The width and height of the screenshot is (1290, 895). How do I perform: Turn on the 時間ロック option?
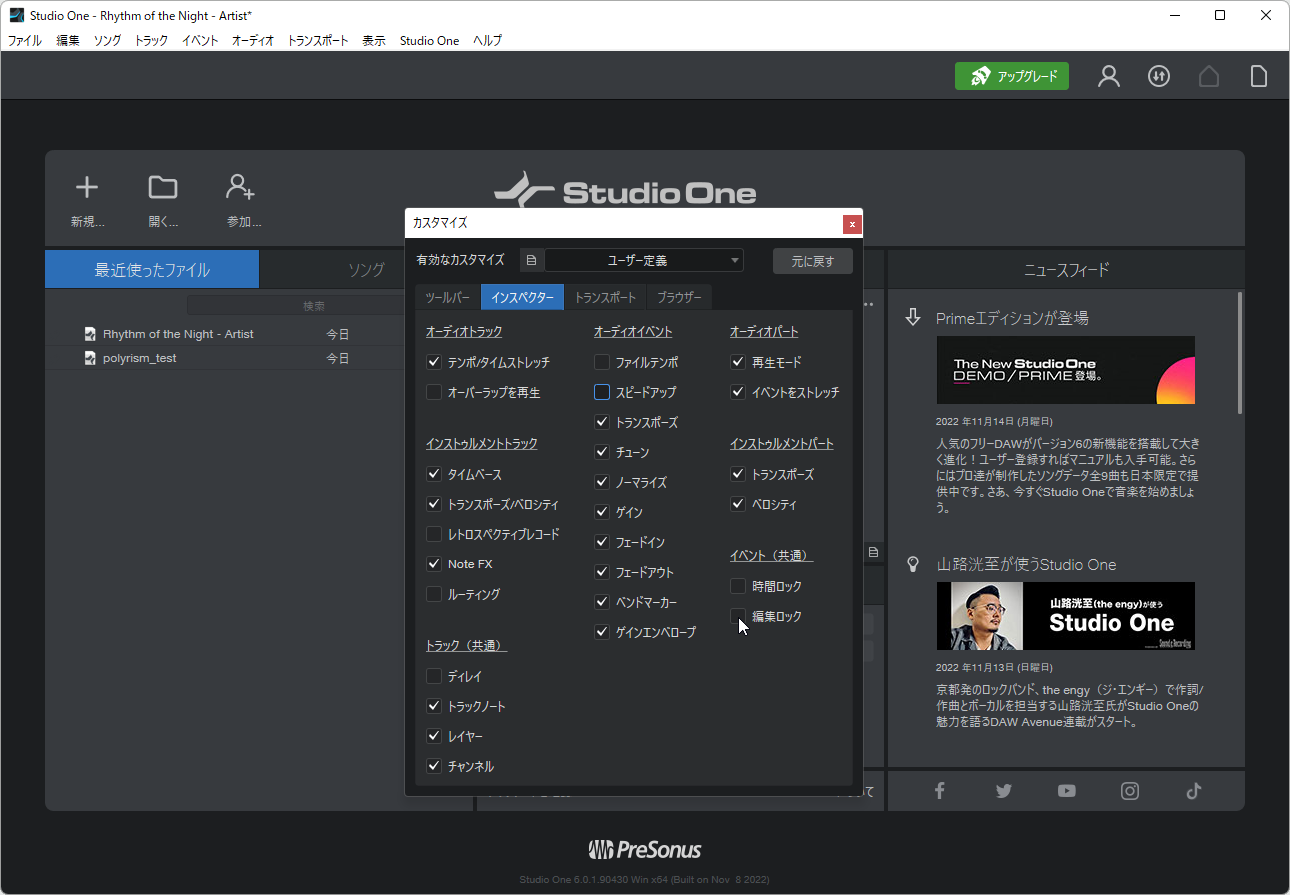tap(737, 585)
